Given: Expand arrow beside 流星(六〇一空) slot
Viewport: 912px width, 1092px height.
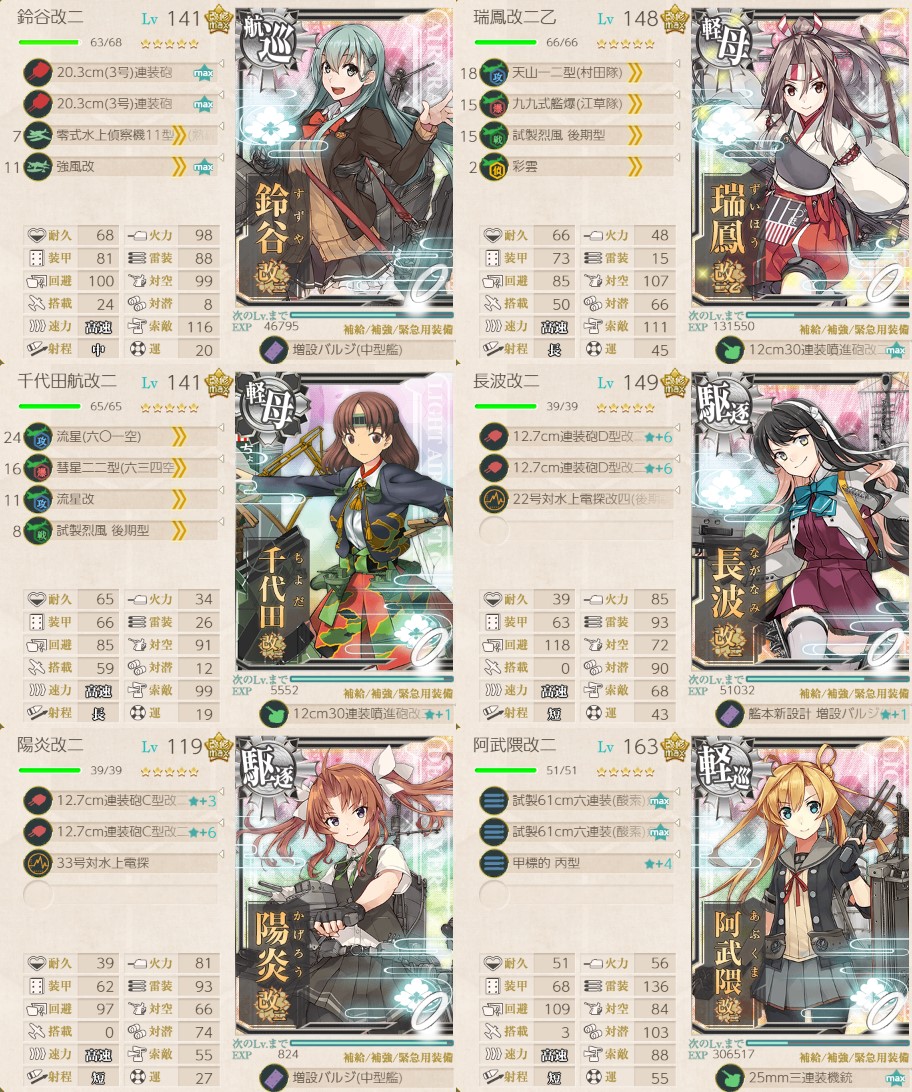Looking at the screenshot, I should [x=221, y=428].
